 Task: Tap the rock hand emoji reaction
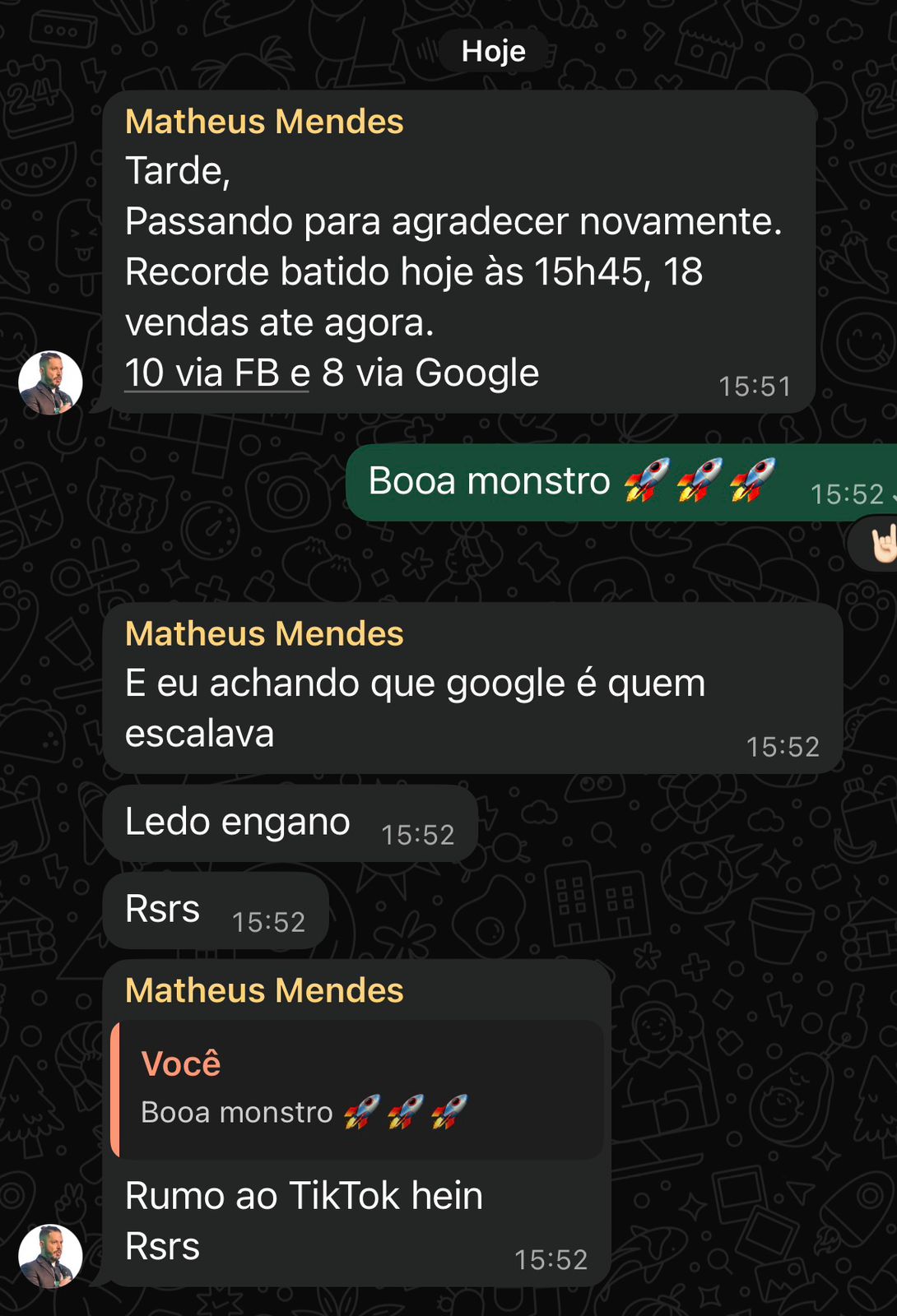click(879, 543)
